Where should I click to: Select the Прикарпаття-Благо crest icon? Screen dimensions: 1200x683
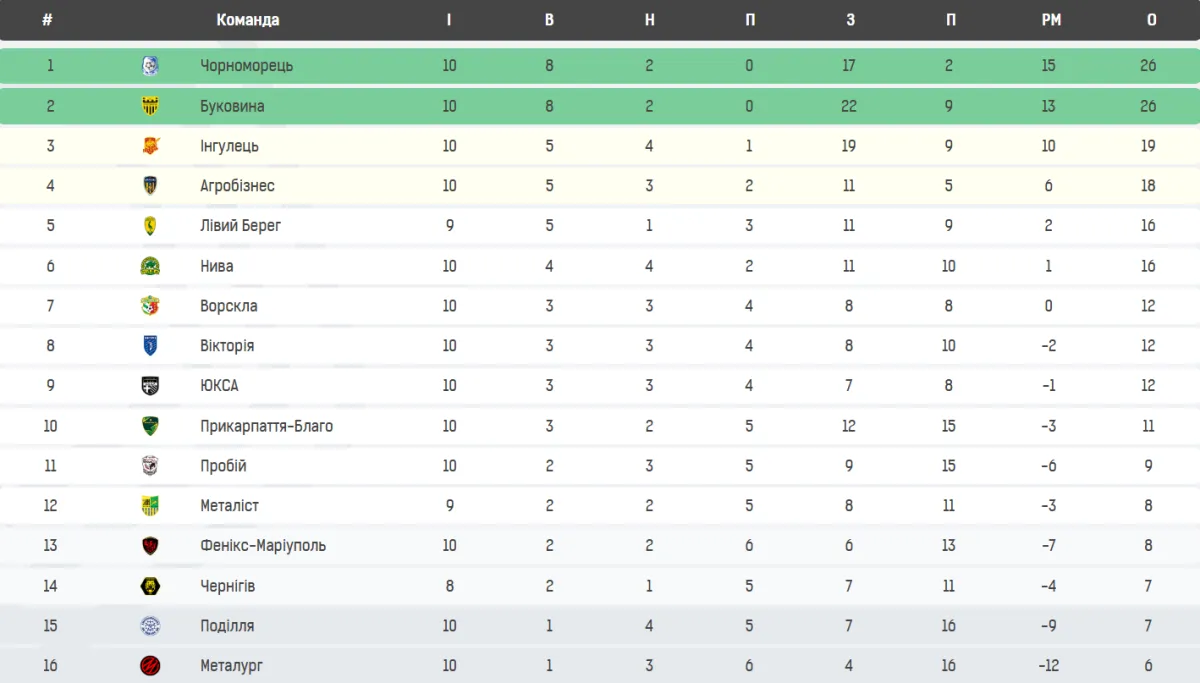[x=150, y=426]
